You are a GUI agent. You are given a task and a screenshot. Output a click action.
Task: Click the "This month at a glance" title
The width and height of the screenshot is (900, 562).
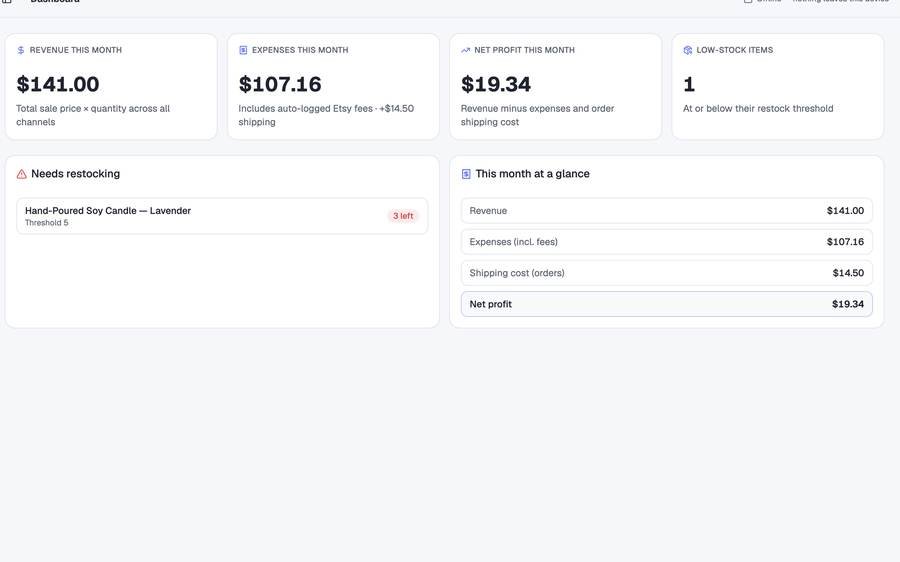pos(533,173)
